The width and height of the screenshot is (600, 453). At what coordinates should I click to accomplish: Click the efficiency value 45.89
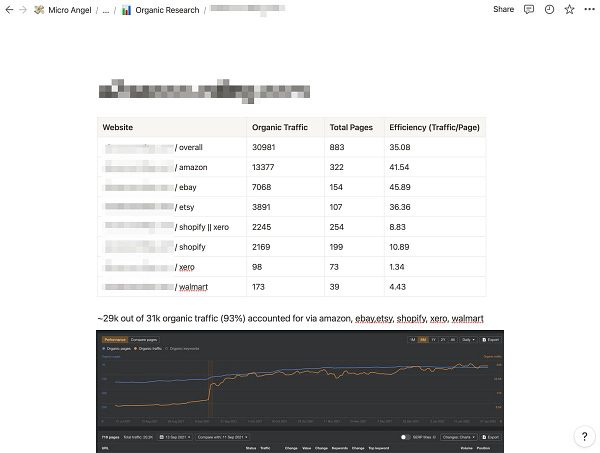pos(400,187)
